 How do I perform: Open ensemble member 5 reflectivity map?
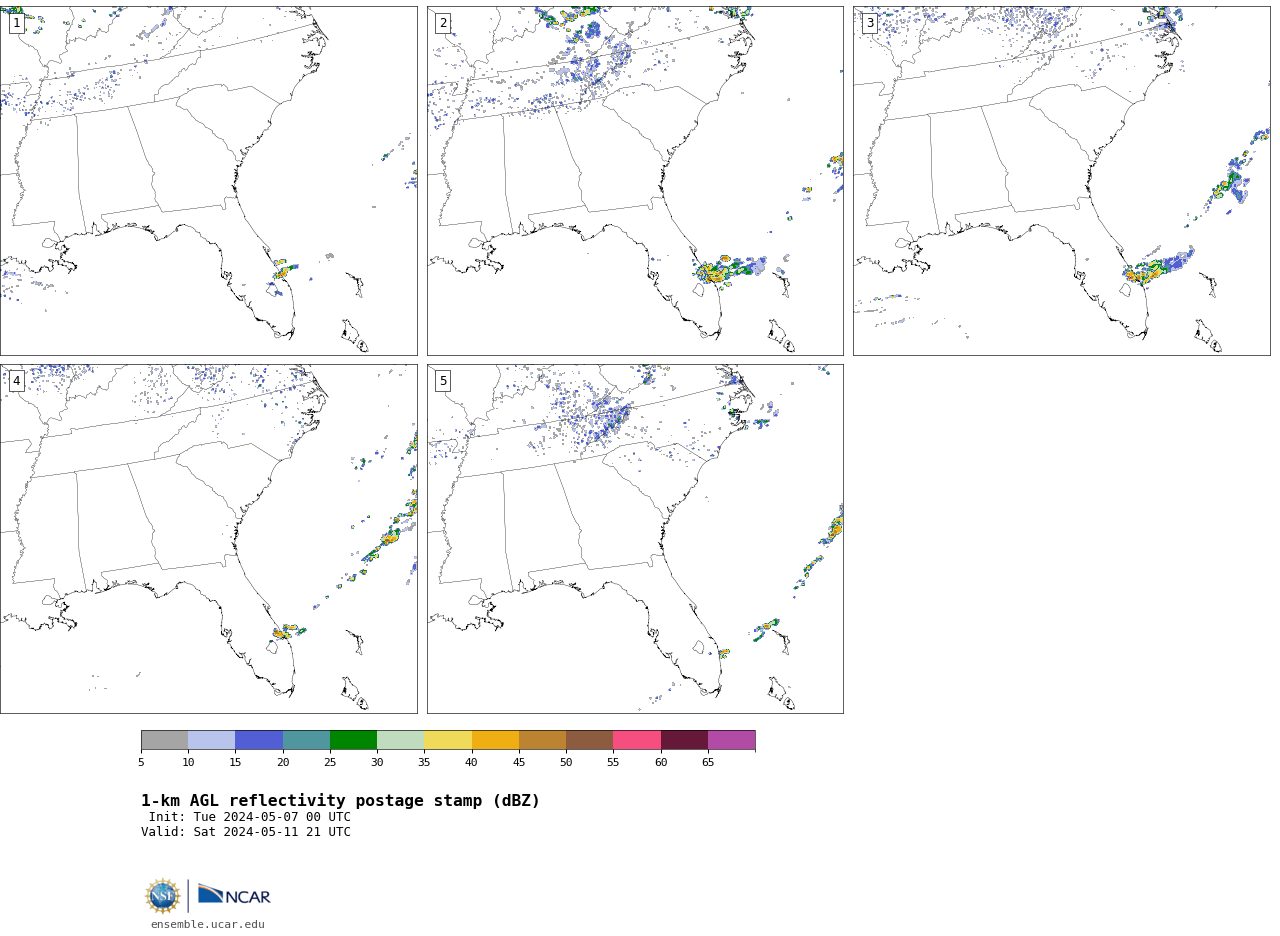pos(635,539)
